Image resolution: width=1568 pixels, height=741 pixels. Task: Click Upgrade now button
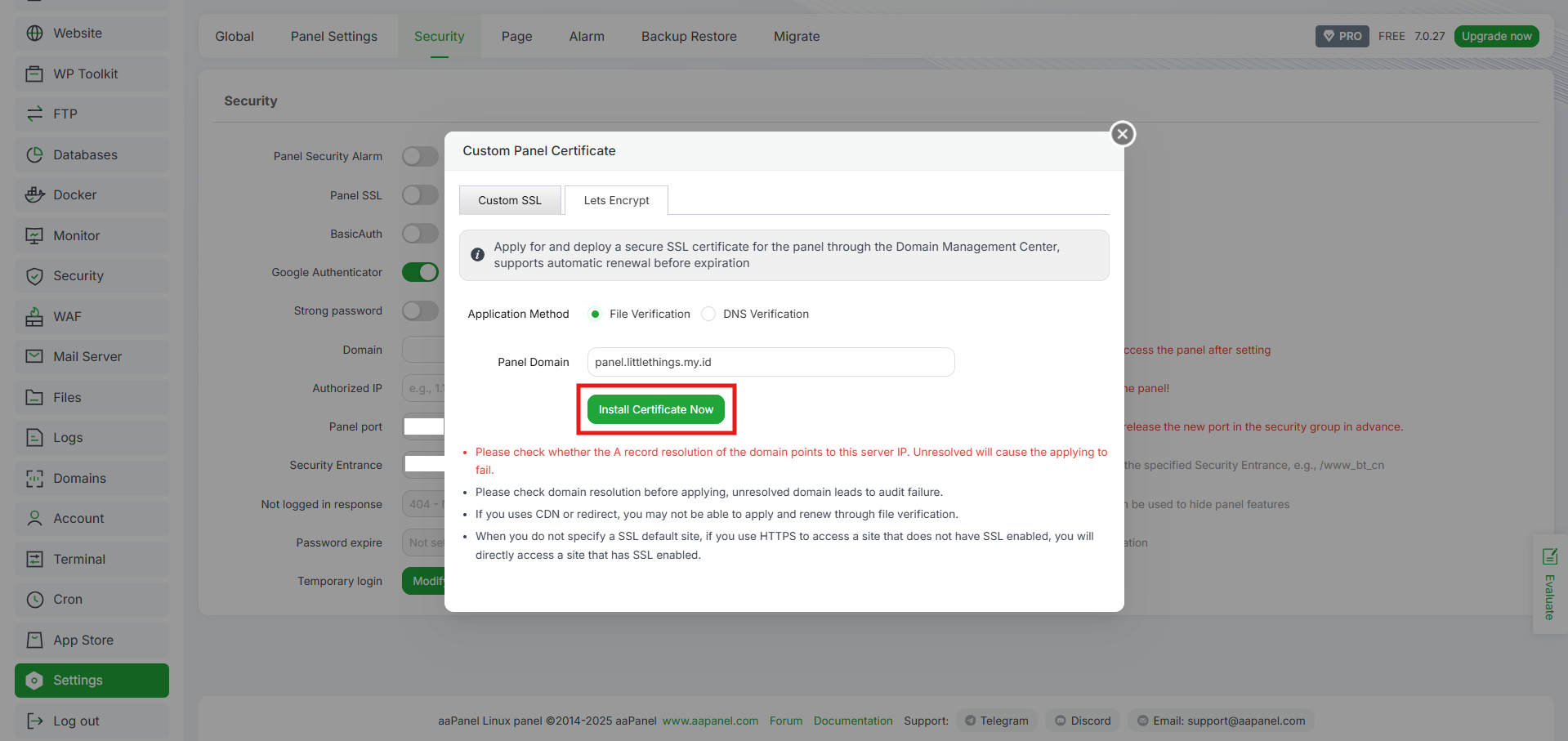pyautogui.click(x=1496, y=36)
